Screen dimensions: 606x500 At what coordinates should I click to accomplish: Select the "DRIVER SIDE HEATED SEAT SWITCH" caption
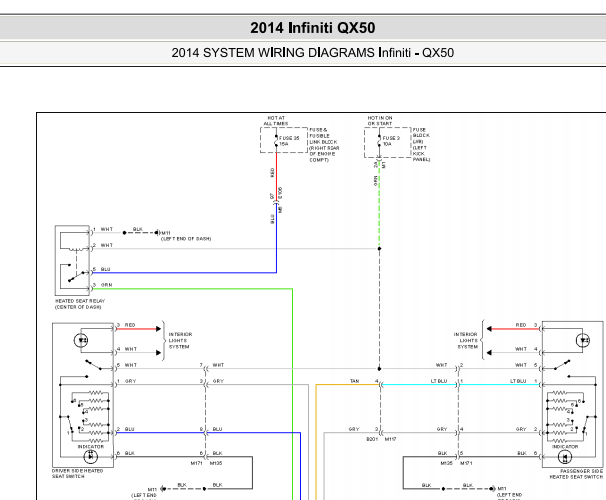coord(77,473)
